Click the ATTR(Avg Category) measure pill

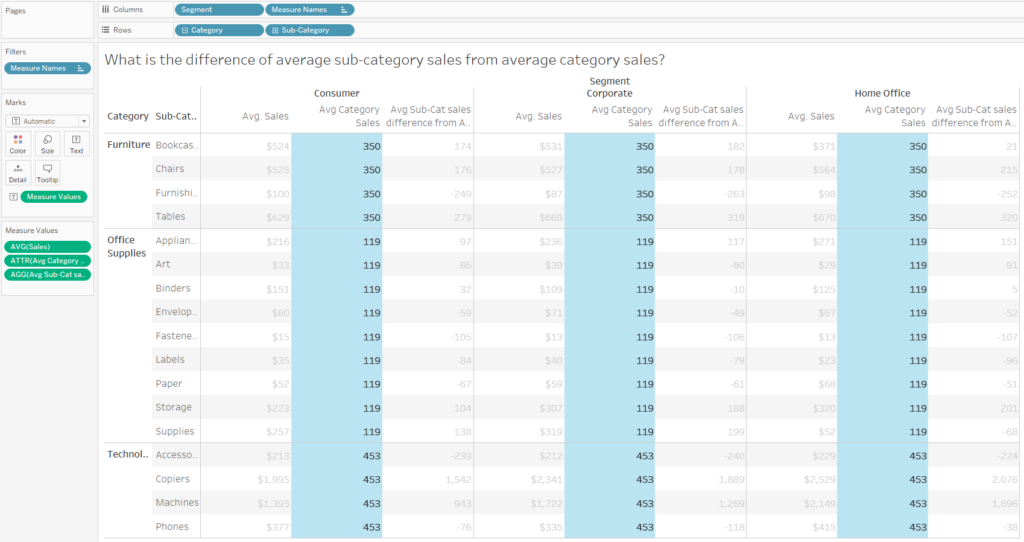point(47,260)
